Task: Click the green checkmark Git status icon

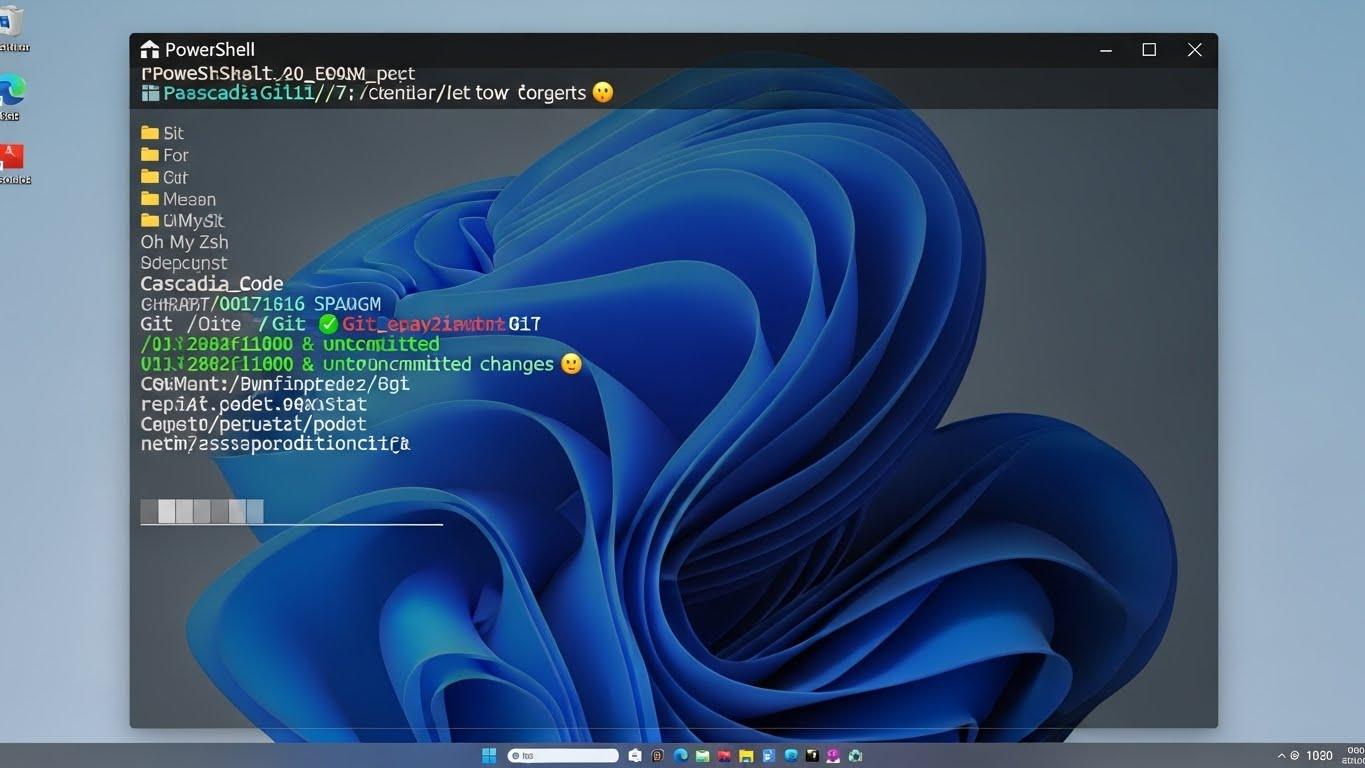Action: coord(327,323)
